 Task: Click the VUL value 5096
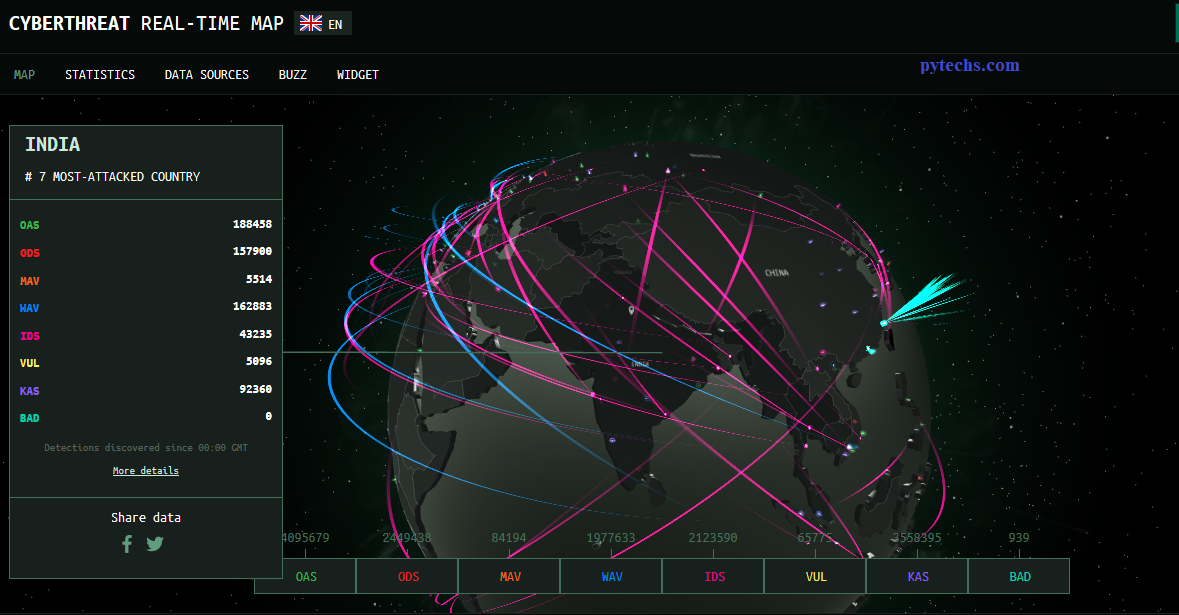[x=259, y=361]
